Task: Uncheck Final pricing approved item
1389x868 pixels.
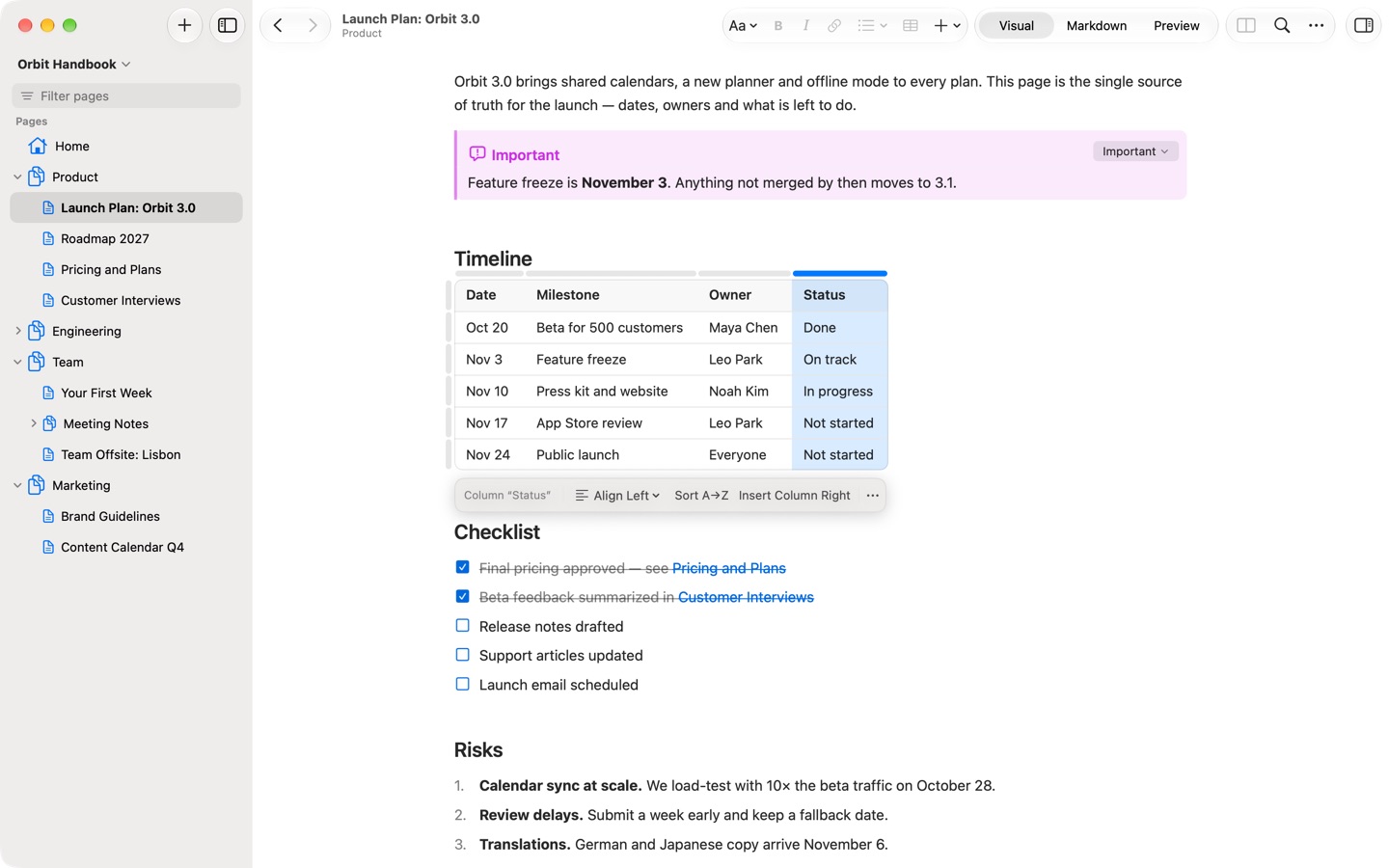Action: click(463, 567)
